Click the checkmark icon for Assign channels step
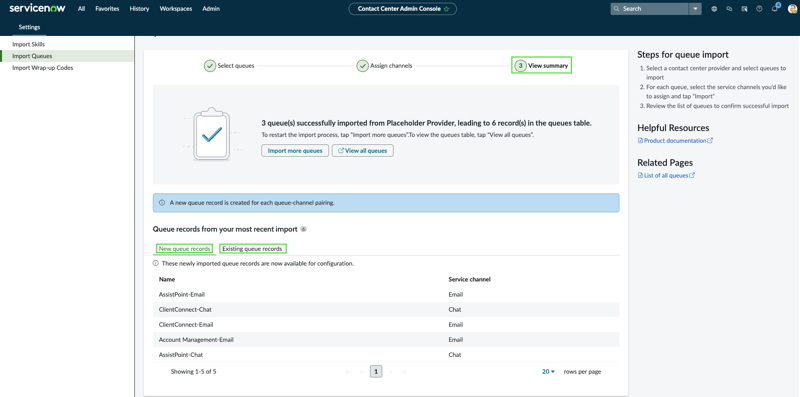This screenshot has height=397, width=800. pos(362,66)
